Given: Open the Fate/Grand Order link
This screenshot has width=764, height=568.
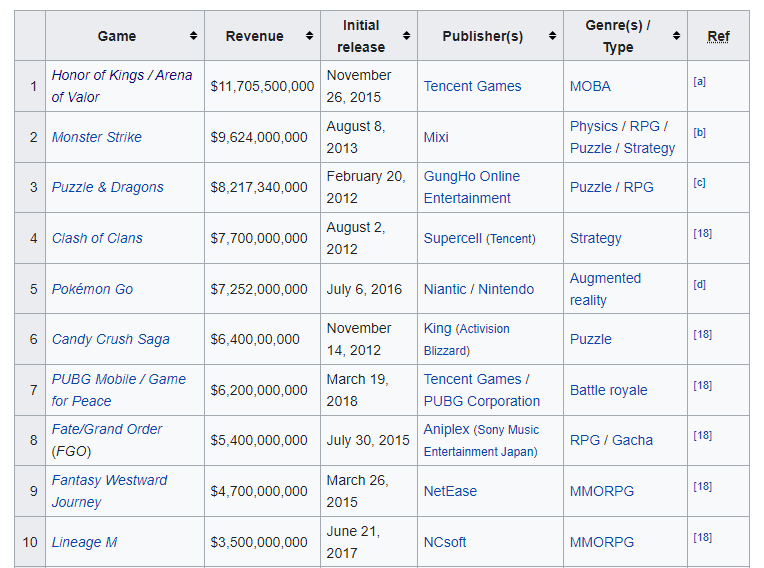Looking at the screenshot, I should pos(107,429).
